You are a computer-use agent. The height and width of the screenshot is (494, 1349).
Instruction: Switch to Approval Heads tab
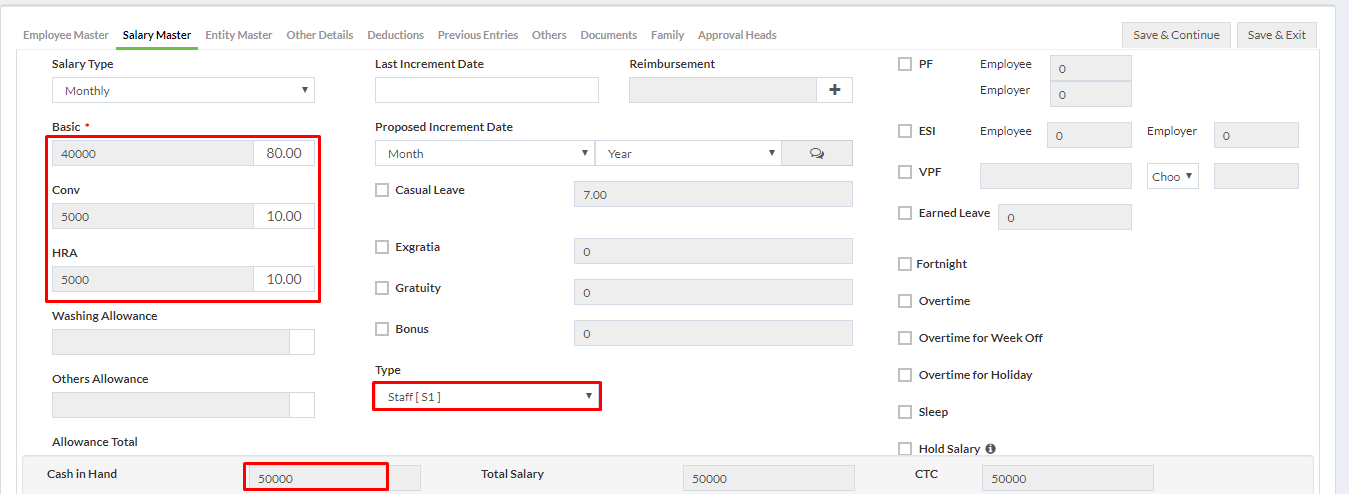click(737, 35)
